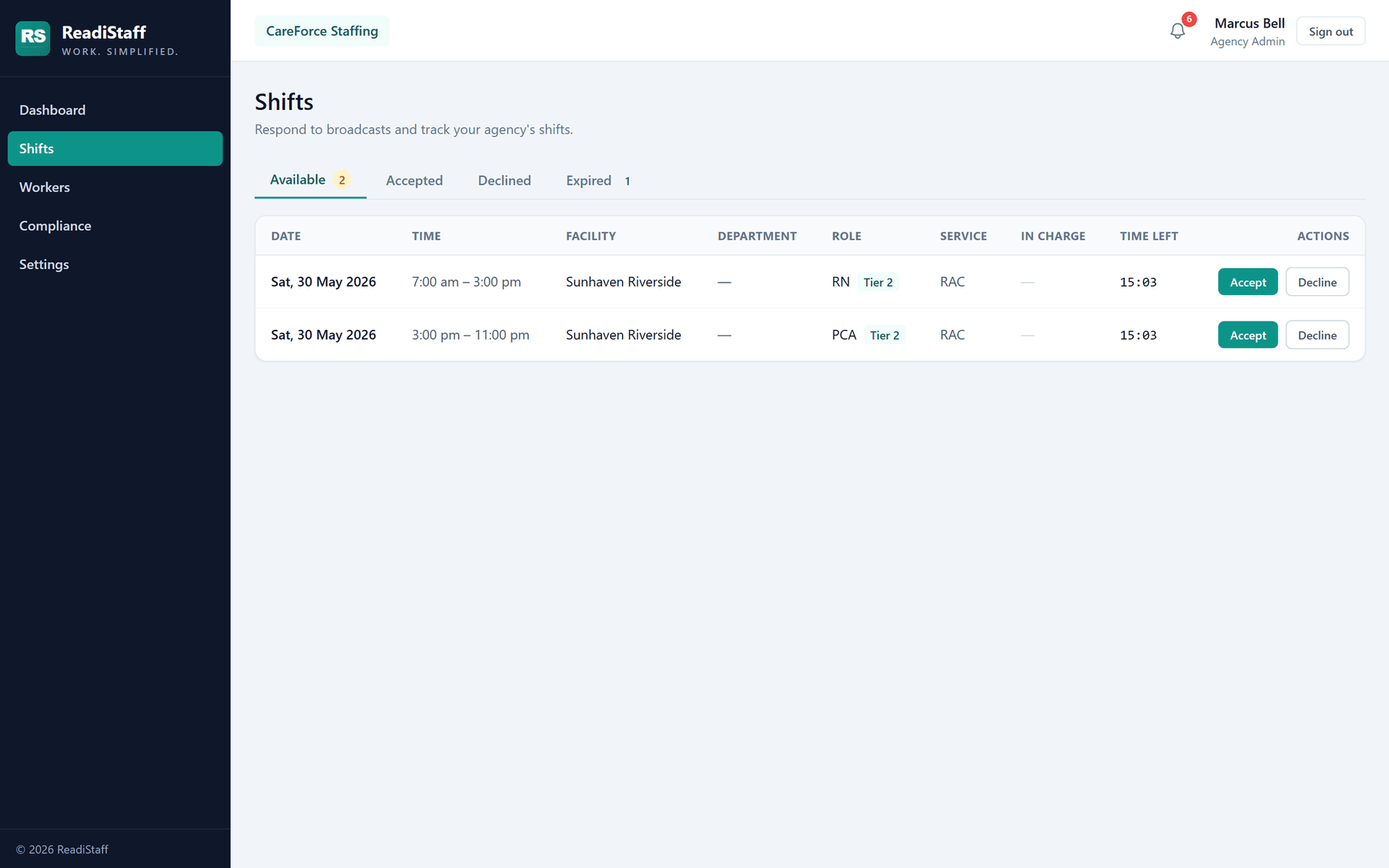This screenshot has width=1389, height=868.
Task: Go to Workers in sidebar
Action: 115,187
